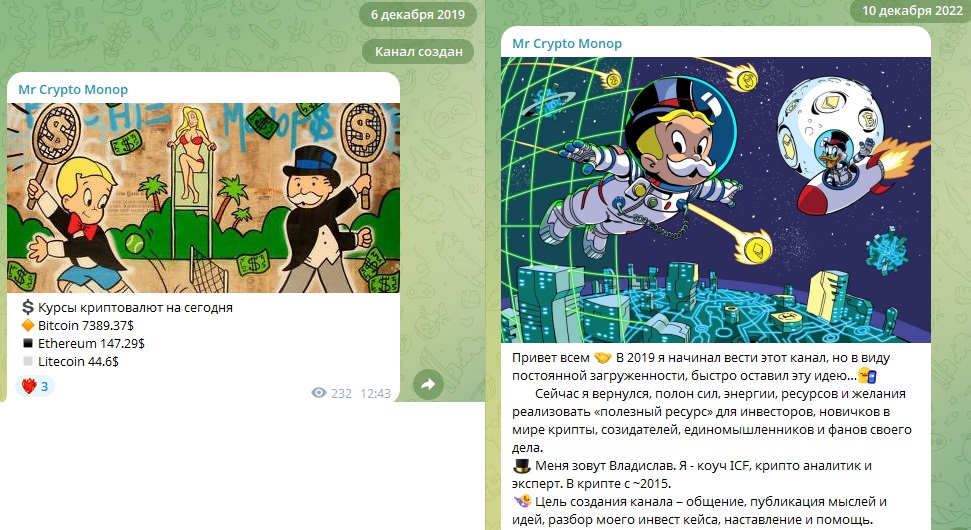Open Mr Crypto Monop name on 2019 post
This screenshot has width=971, height=530.
pyautogui.click(x=73, y=90)
